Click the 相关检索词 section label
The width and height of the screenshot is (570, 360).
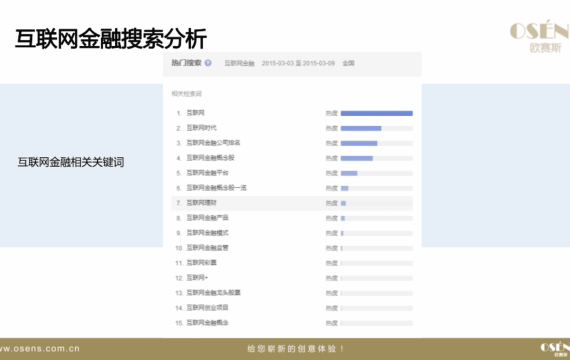point(186,94)
